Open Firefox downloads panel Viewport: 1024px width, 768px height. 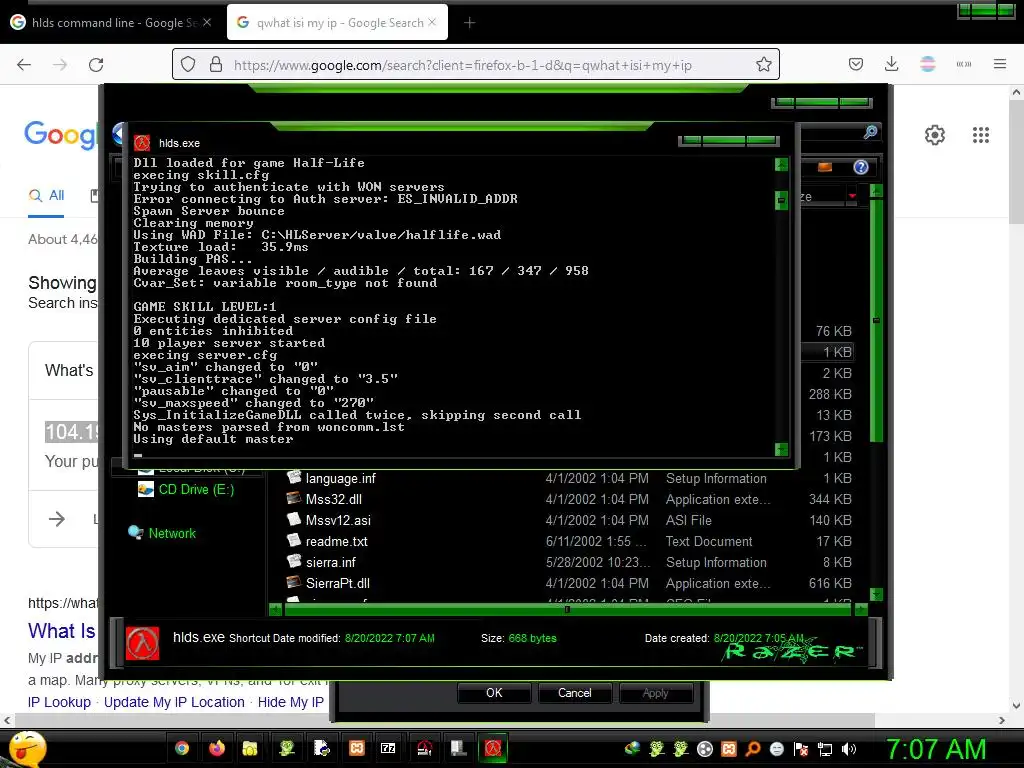point(891,64)
